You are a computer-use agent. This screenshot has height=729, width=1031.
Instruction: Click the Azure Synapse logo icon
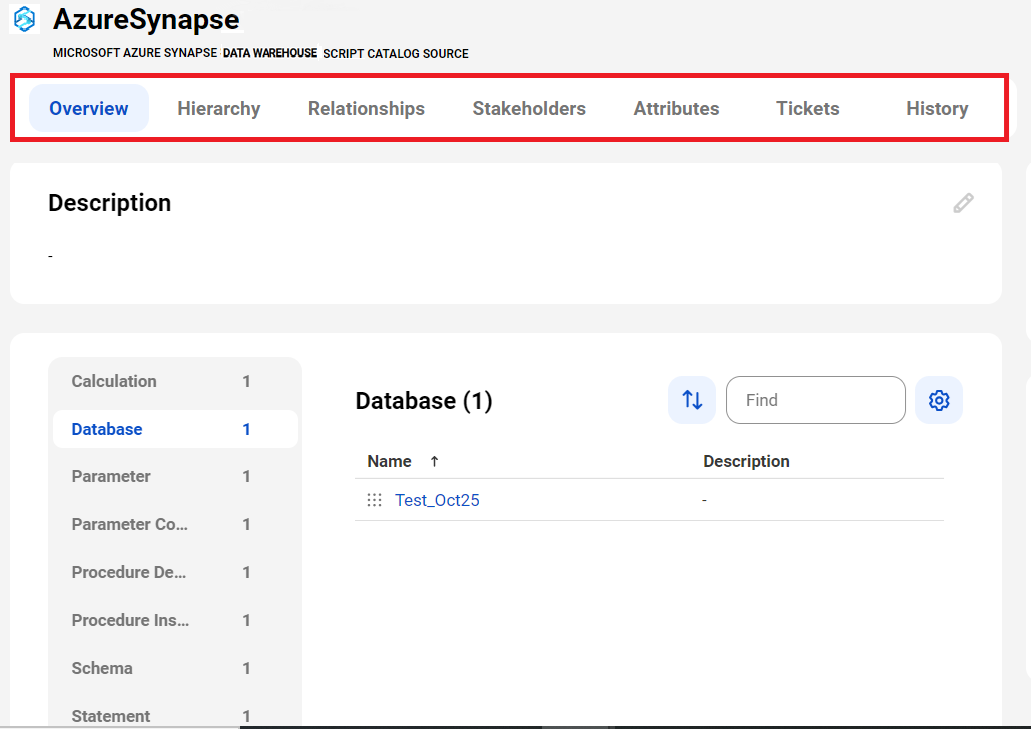(x=24, y=18)
